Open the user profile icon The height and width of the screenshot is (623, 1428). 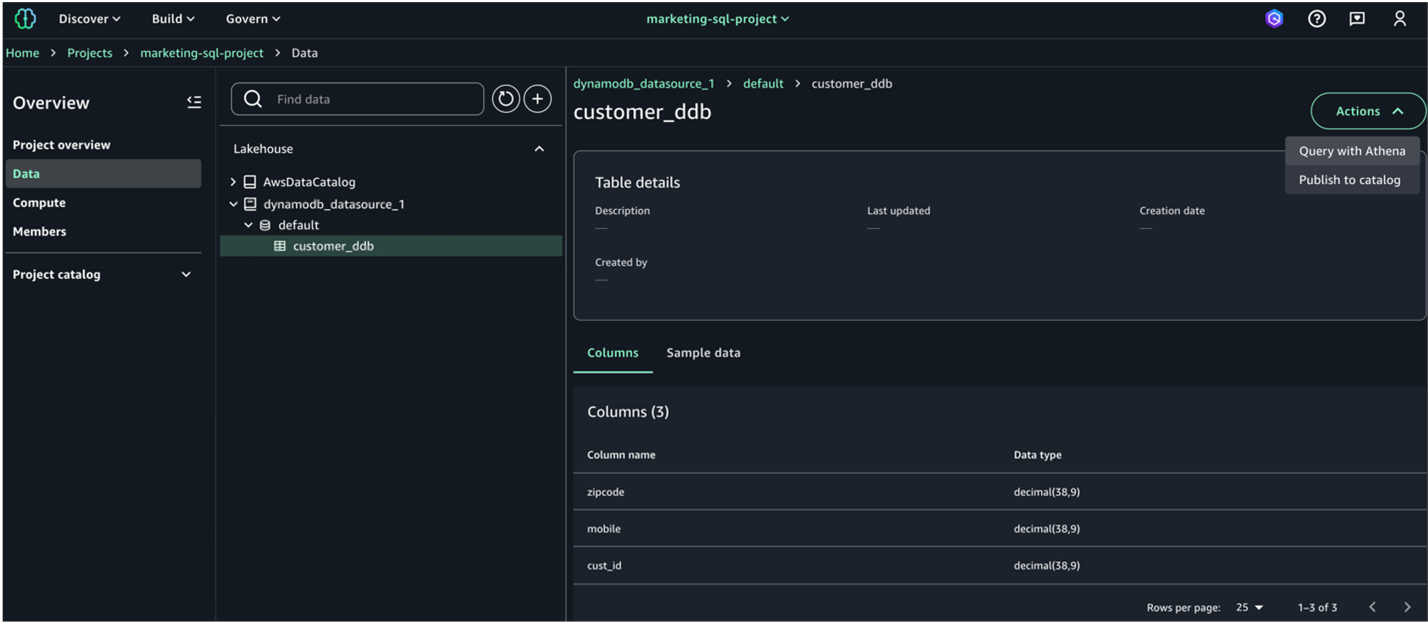point(1399,19)
